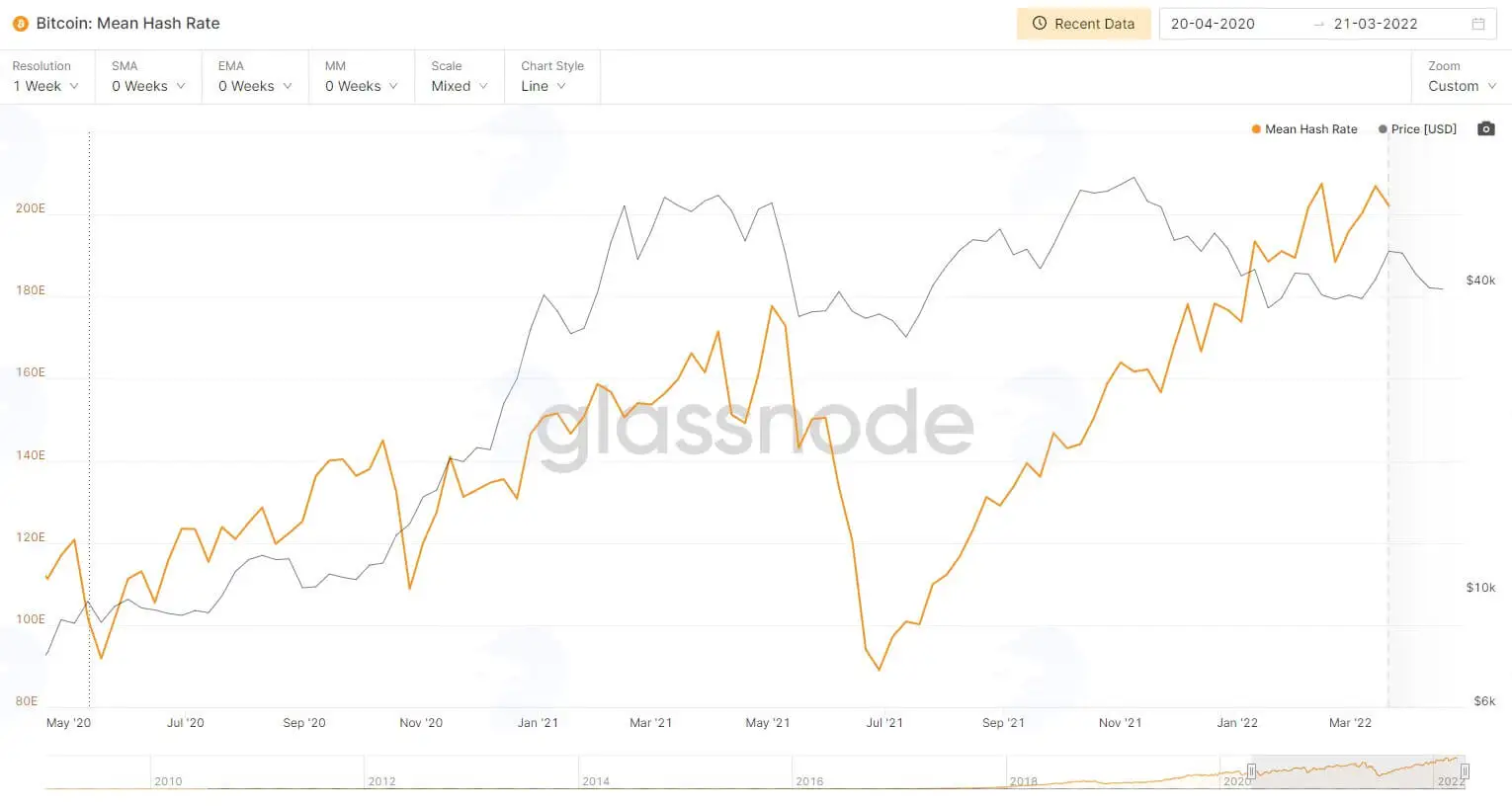Toggle Price [USD] series in legend
This screenshot has height=809, width=1512.
pyautogui.click(x=1417, y=129)
